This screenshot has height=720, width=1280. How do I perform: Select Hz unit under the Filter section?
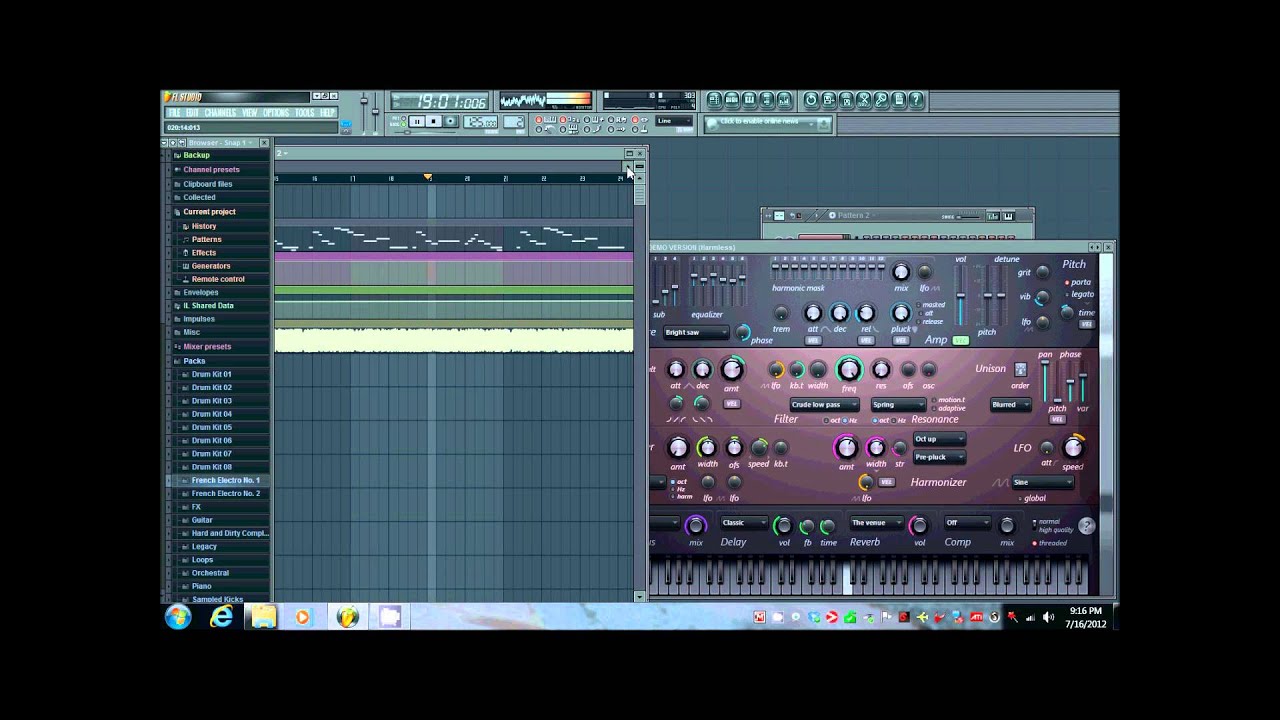pyautogui.click(x=849, y=420)
